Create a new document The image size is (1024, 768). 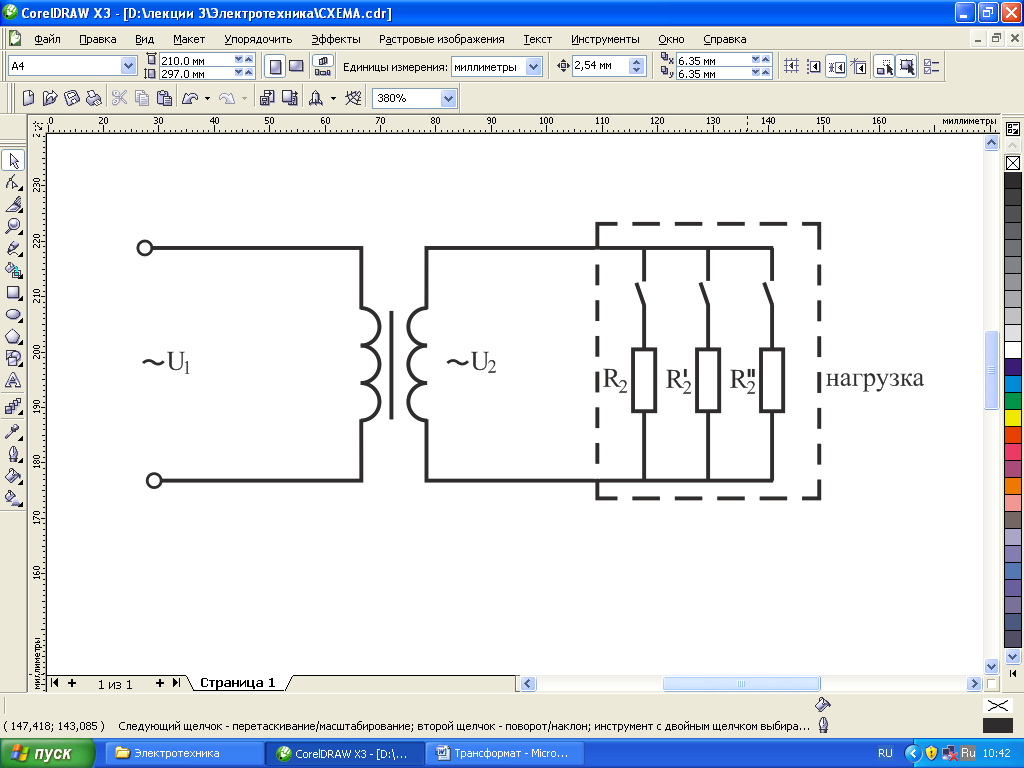pos(28,98)
